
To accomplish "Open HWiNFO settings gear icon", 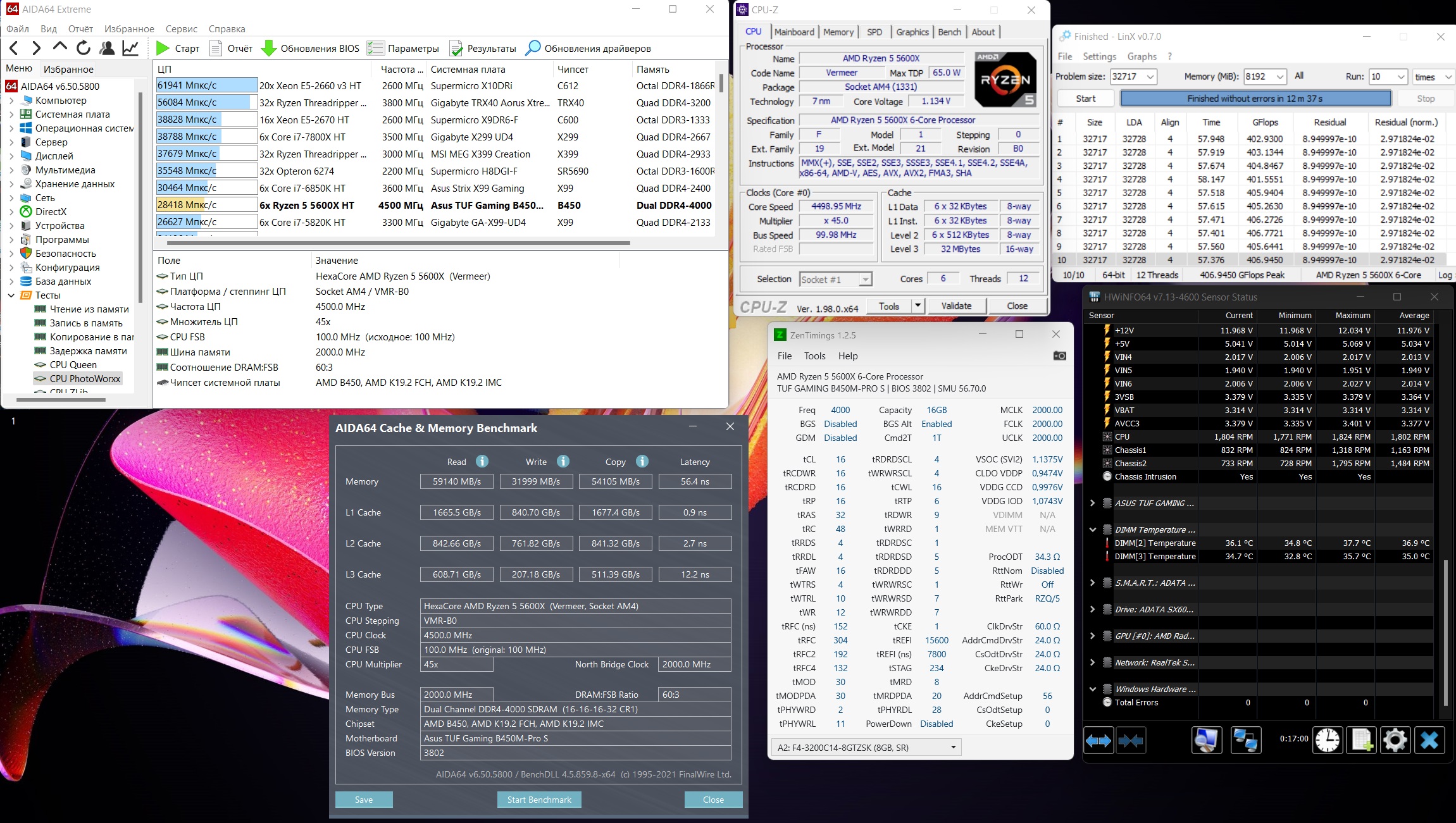I will click(1395, 740).
